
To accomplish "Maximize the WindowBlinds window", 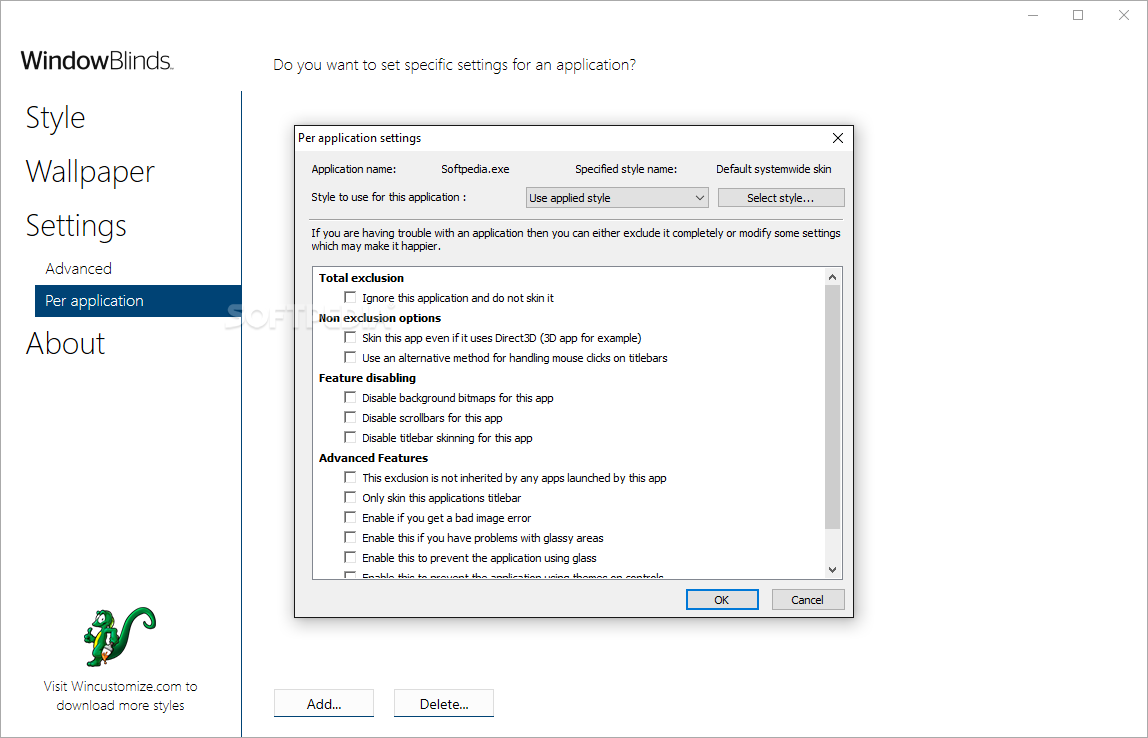I will (x=1078, y=15).
